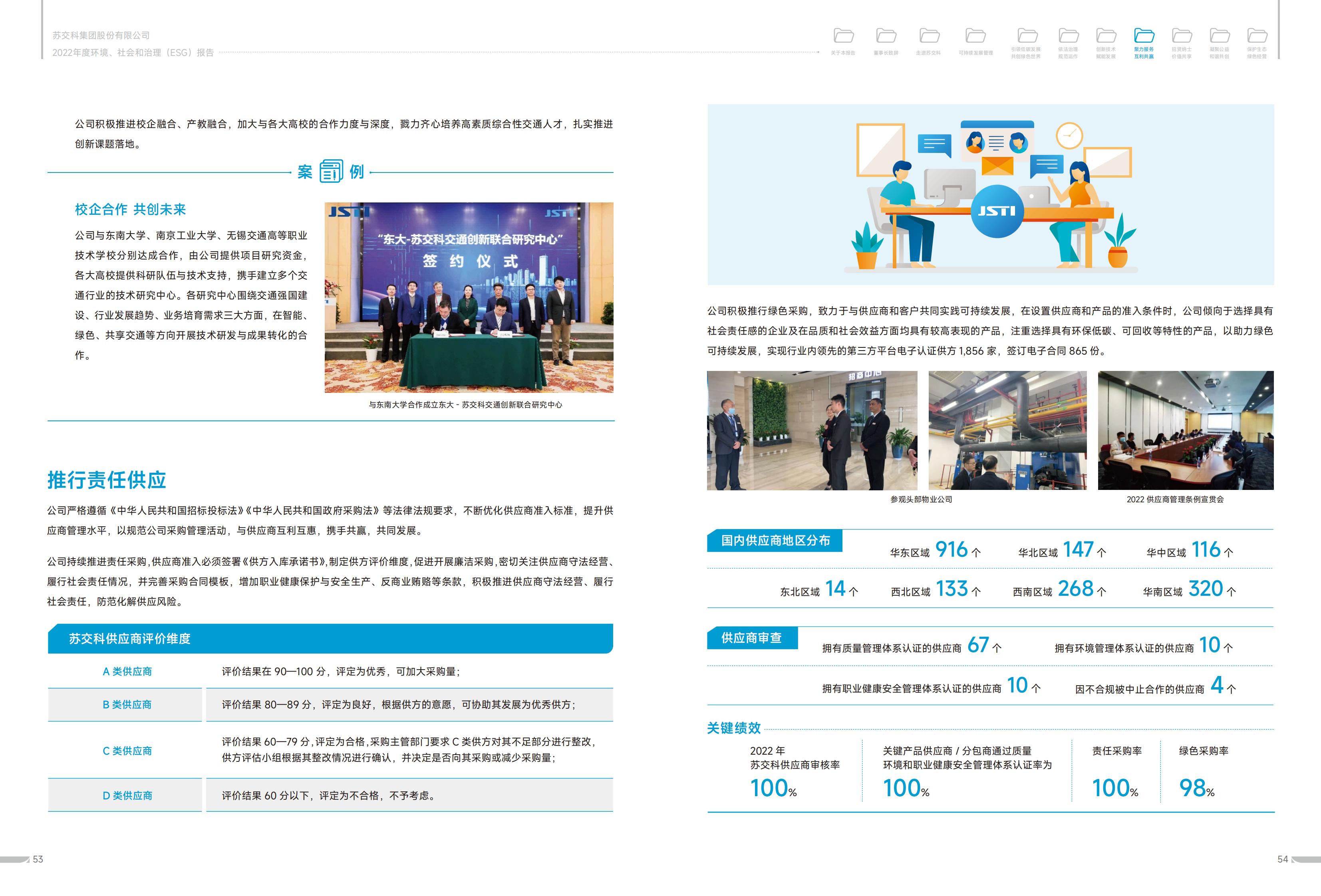Open the 可持续发展管理 folder icon

(x=975, y=36)
